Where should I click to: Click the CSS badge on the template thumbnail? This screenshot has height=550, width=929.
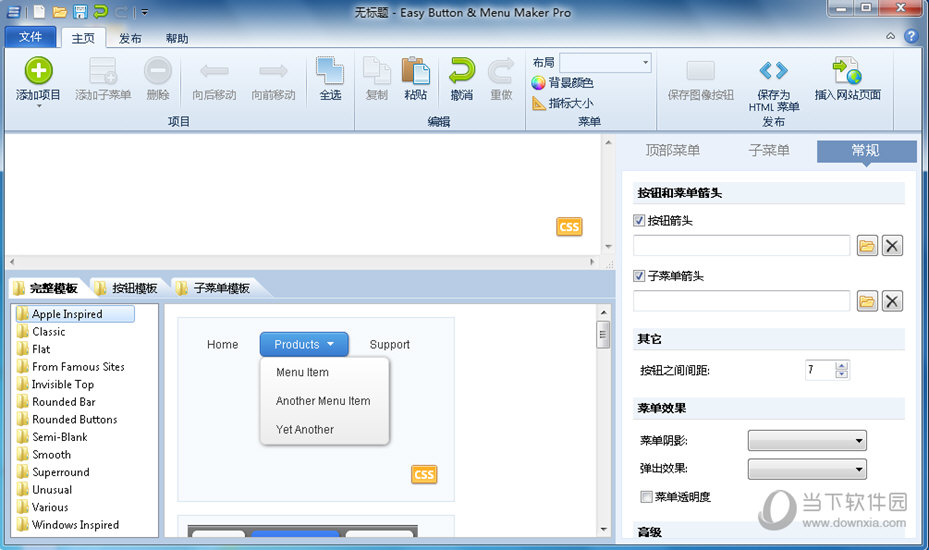tap(424, 474)
